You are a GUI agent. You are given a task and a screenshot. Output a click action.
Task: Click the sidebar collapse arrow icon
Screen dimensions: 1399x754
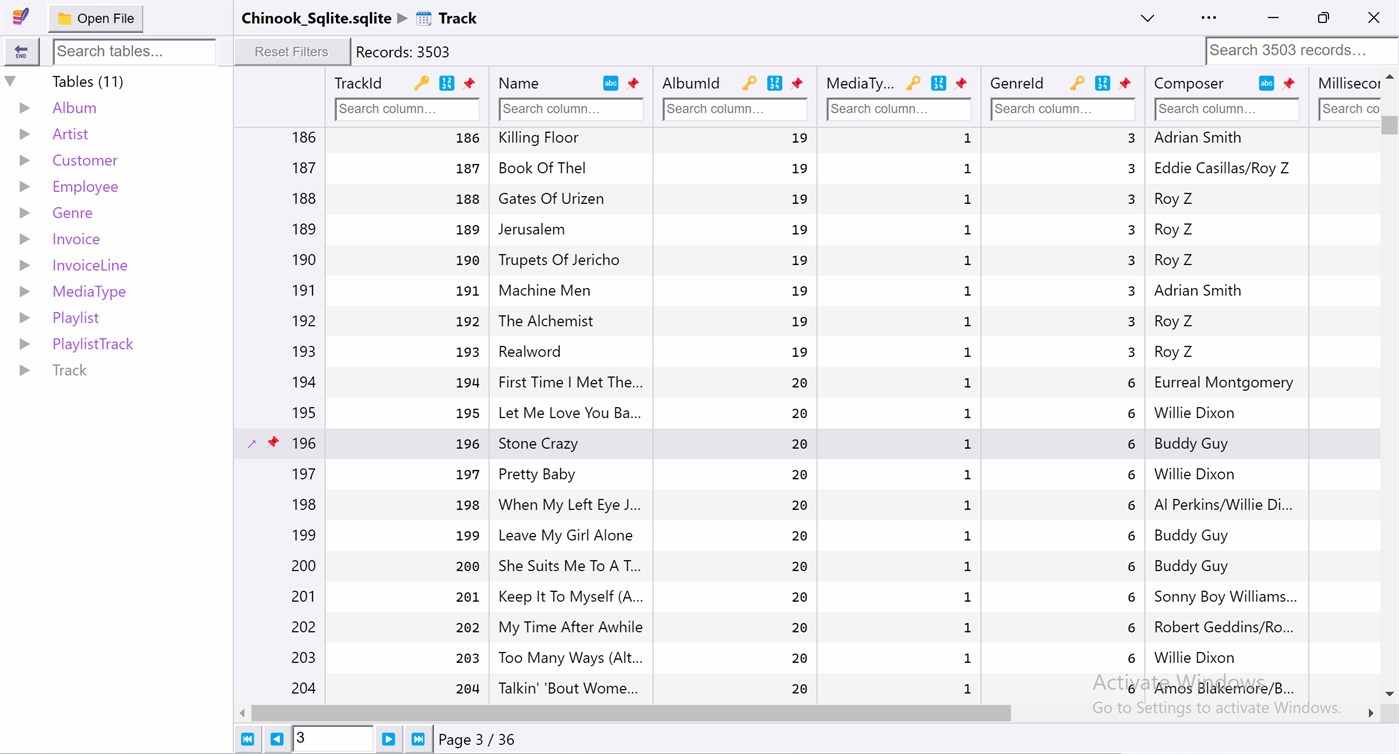[21, 51]
